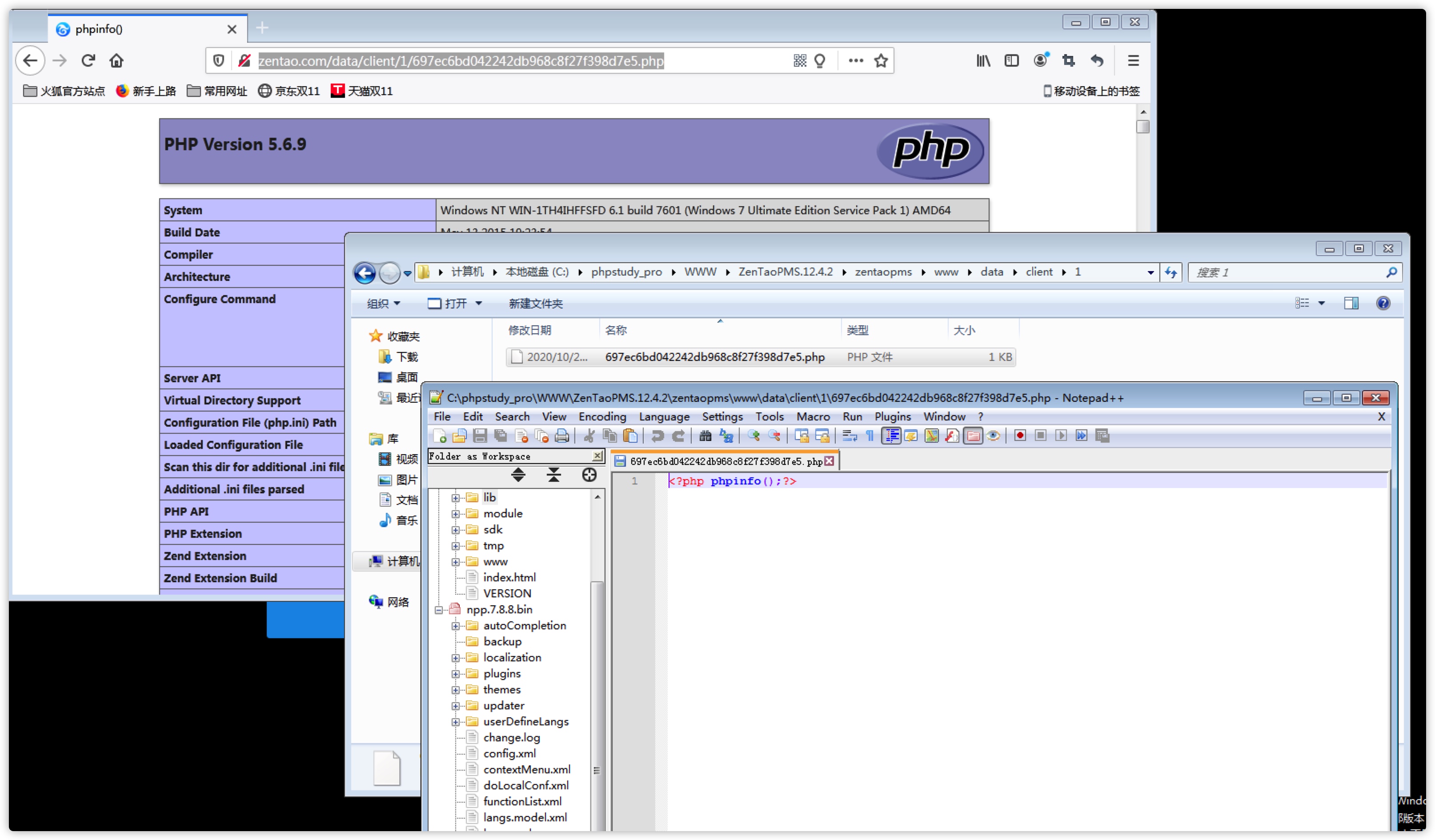Toggle the Monitoring eye icon in Notepad++
This screenshot has width=1435, height=840.
994,436
